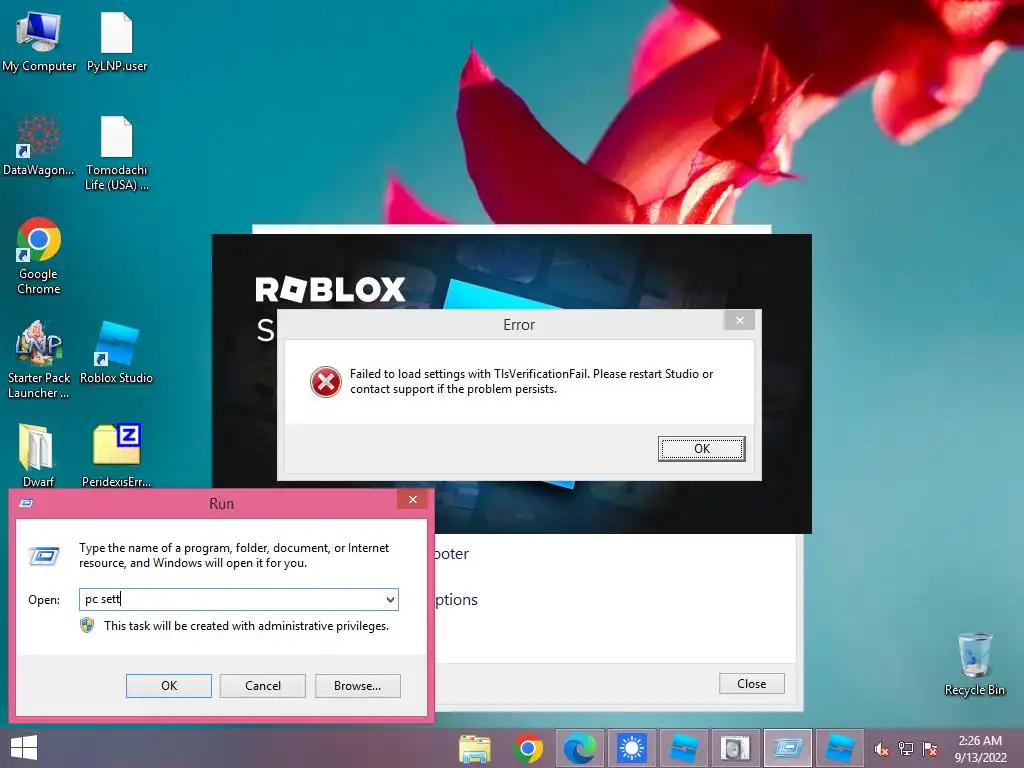Click Browse... in the Run dialog

357,686
